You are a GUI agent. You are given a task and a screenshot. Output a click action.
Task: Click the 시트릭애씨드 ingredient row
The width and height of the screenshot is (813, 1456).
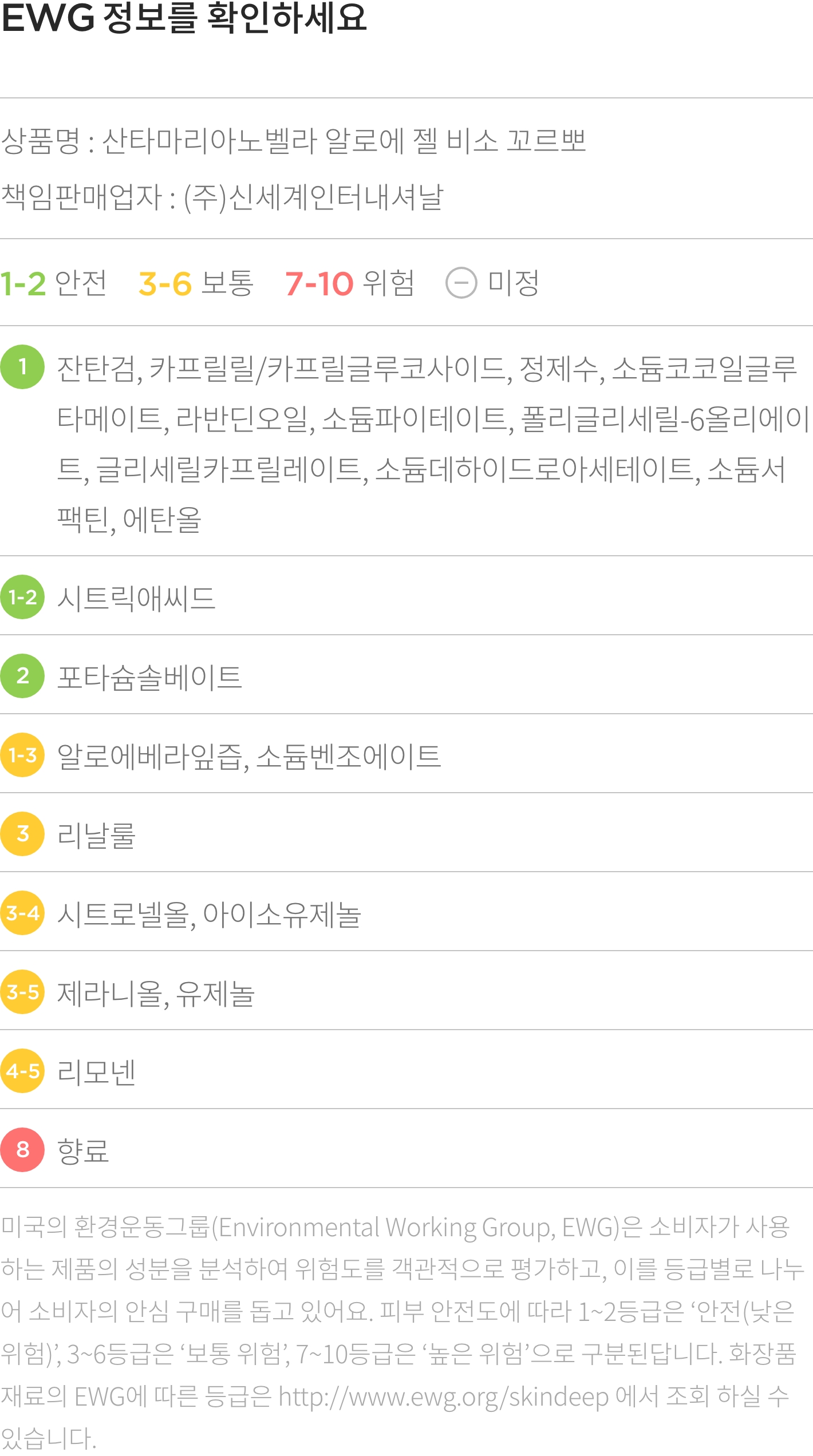point(406,596)
